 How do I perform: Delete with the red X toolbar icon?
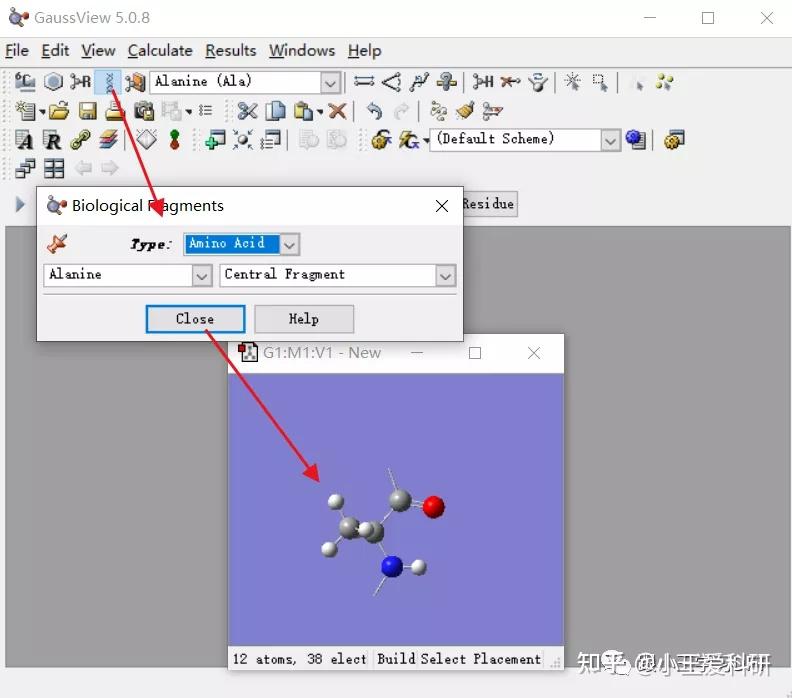tap(337, 111)
